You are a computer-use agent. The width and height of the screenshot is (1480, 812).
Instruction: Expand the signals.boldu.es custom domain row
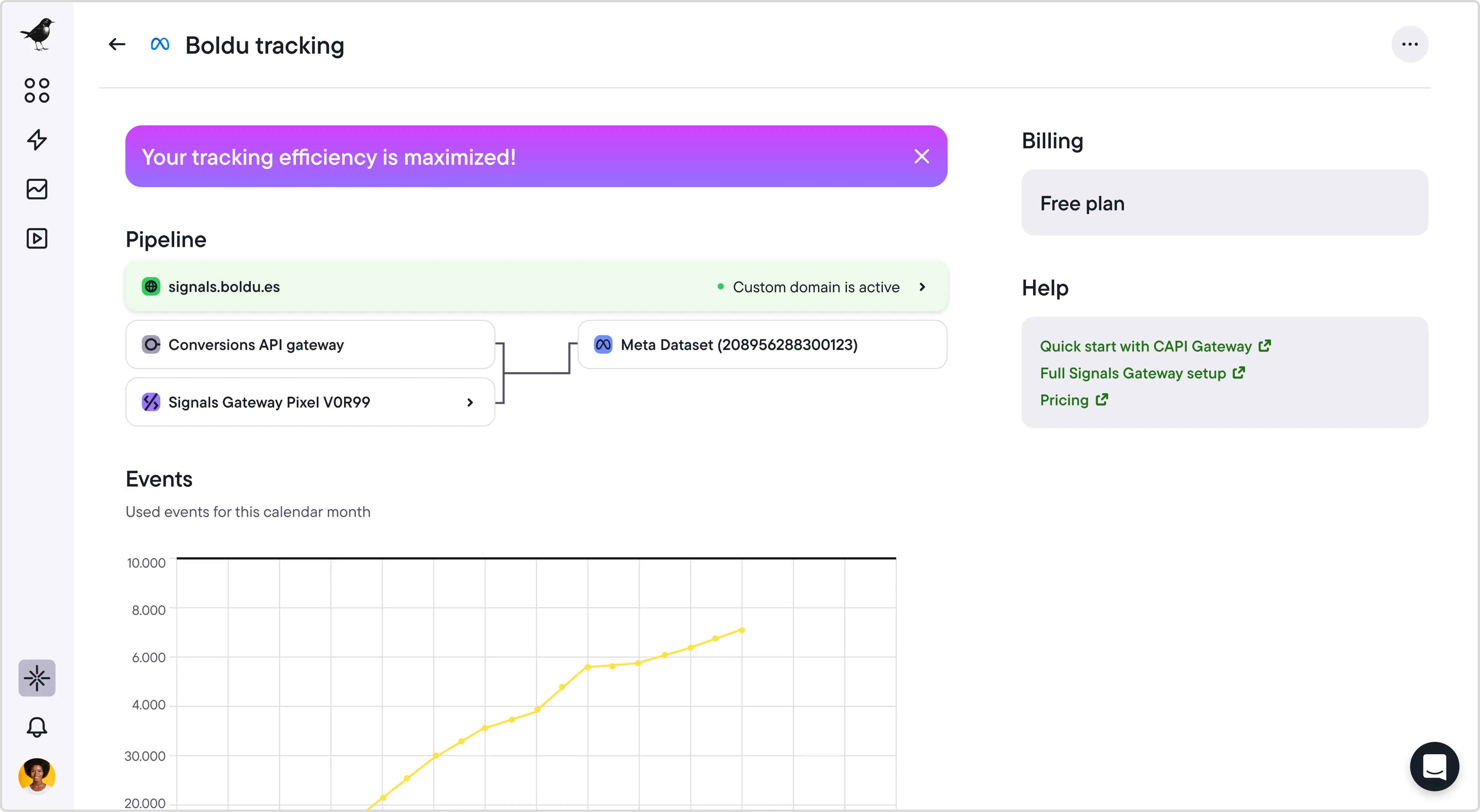(922, 287)
